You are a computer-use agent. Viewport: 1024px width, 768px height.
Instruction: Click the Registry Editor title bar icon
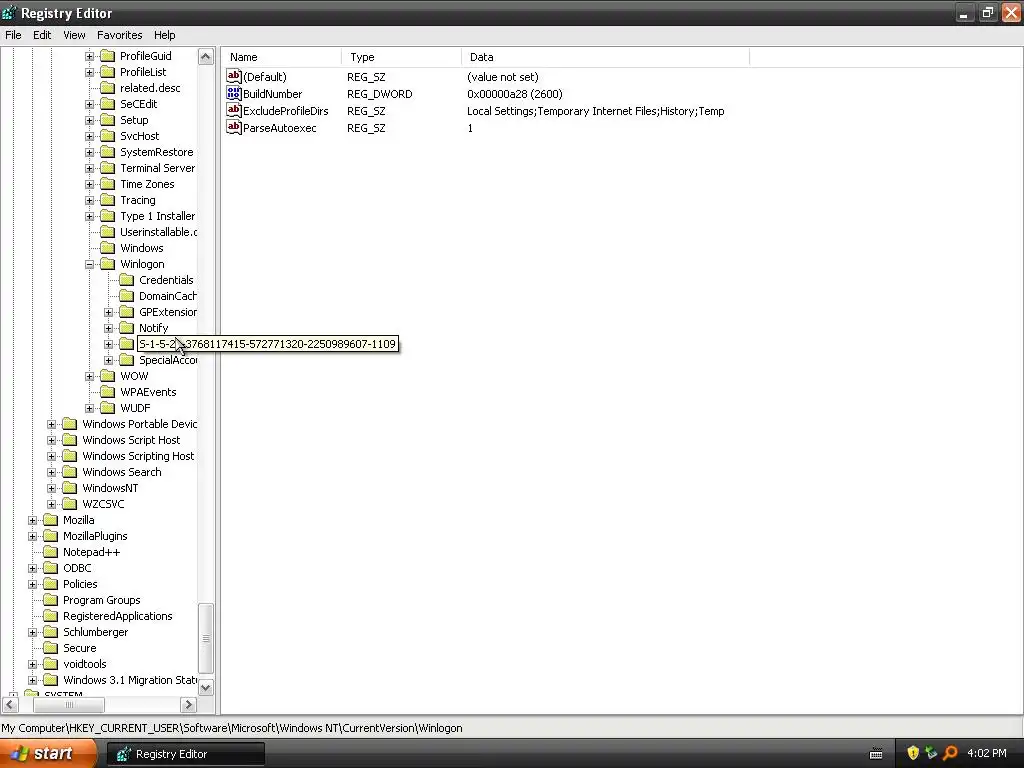(9, 12)
